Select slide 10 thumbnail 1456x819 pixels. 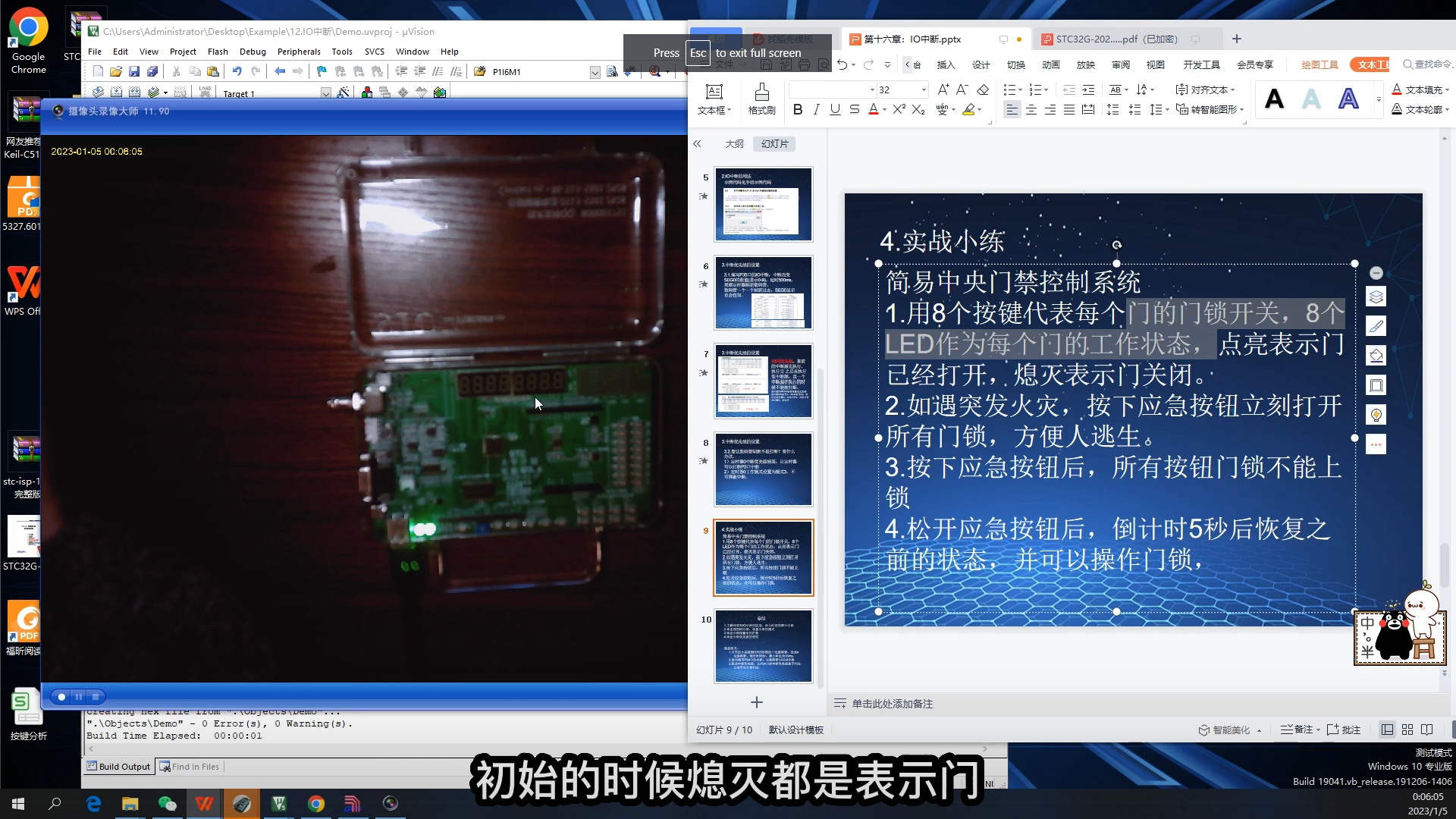(x=763, y=645)
